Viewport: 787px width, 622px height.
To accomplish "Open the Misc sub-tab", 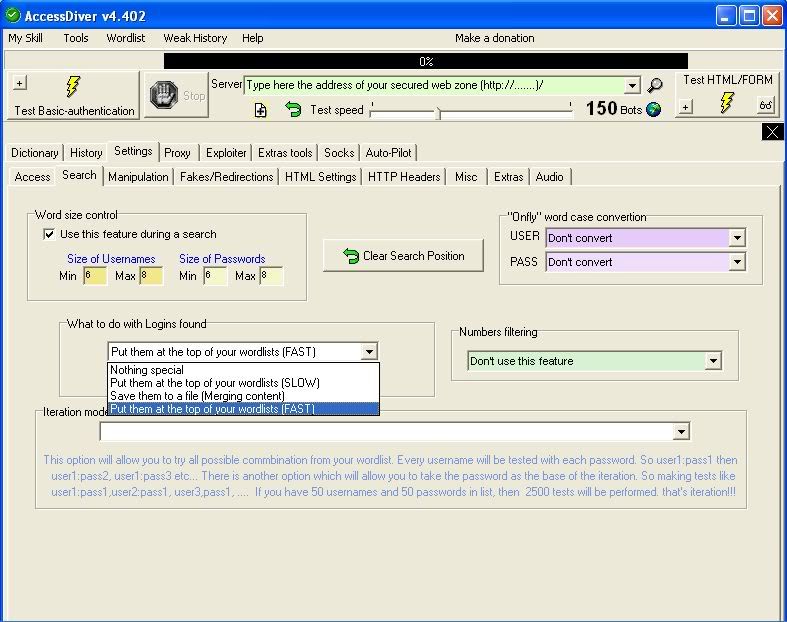I will click(x=466, y=177).
